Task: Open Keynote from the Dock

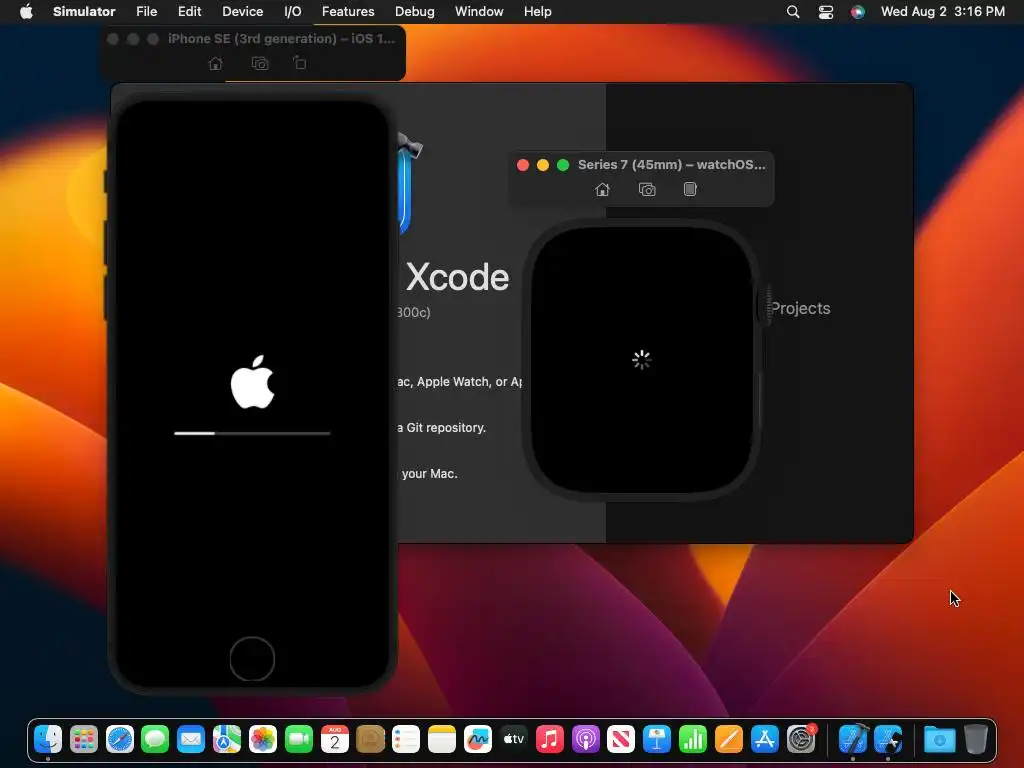Action: point(656,739)
